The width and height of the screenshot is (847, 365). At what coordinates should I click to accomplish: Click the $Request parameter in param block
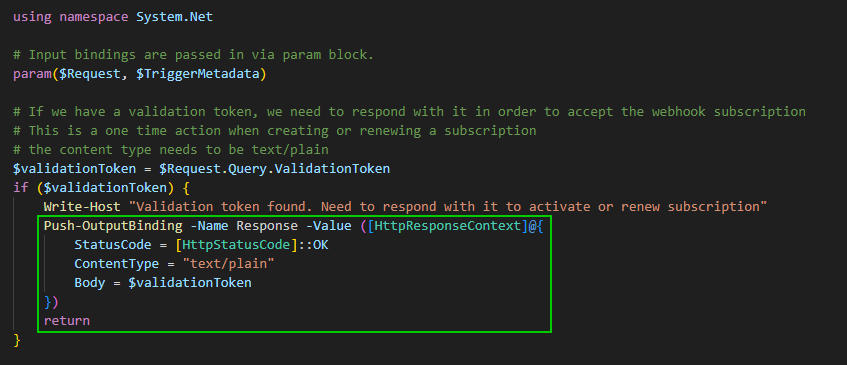pyautogui.click(x=90, y=74)
